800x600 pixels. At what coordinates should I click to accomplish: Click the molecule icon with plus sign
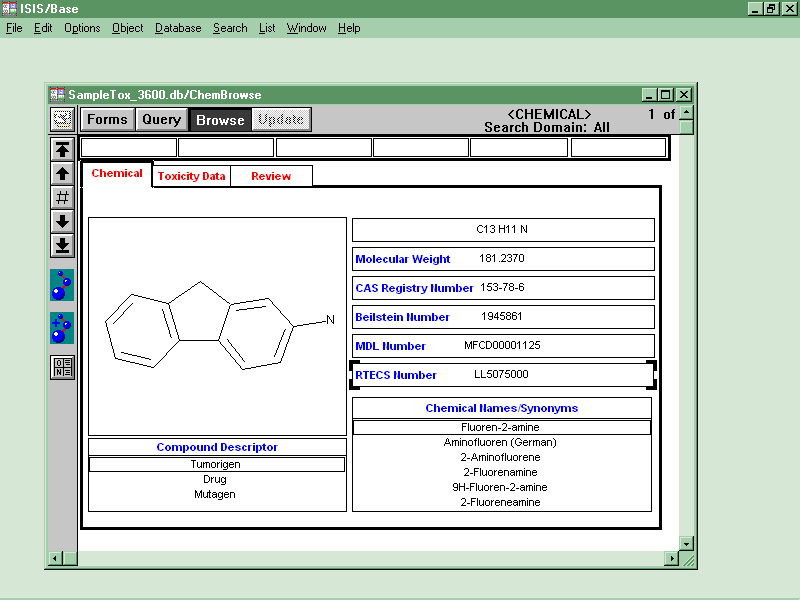62,328
